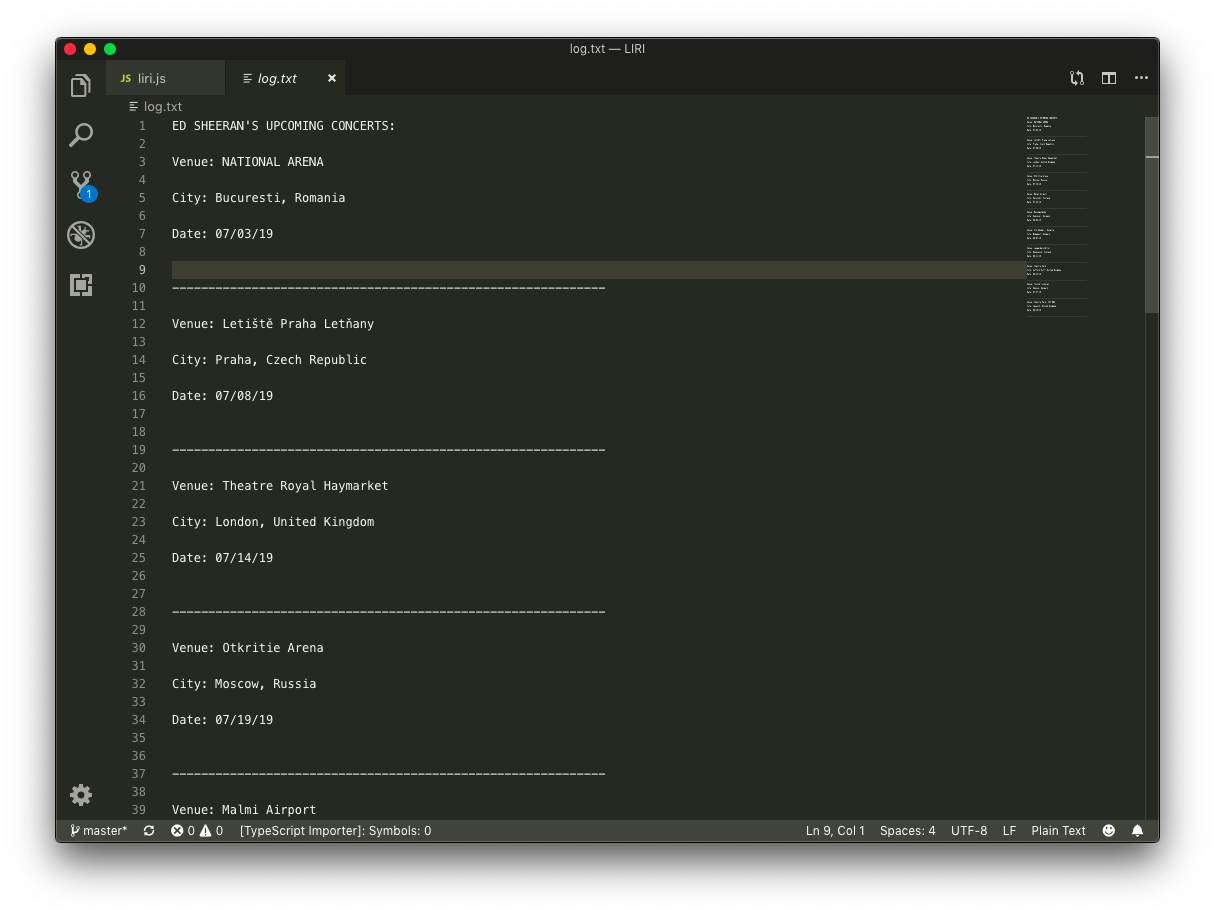This screenshot has height=916, width=1215.
Task: Click the feedback smiley icon
Action: (x=1109, y=831)
